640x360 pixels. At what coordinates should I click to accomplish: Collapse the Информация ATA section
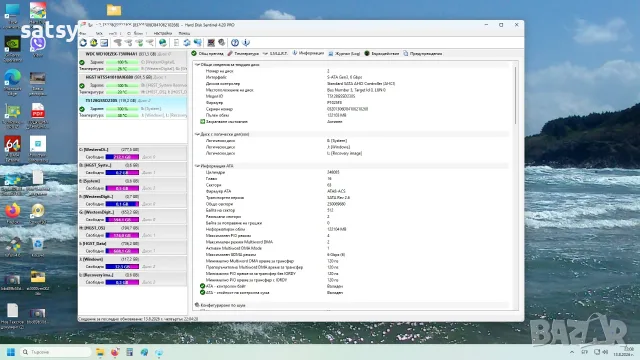197,166
